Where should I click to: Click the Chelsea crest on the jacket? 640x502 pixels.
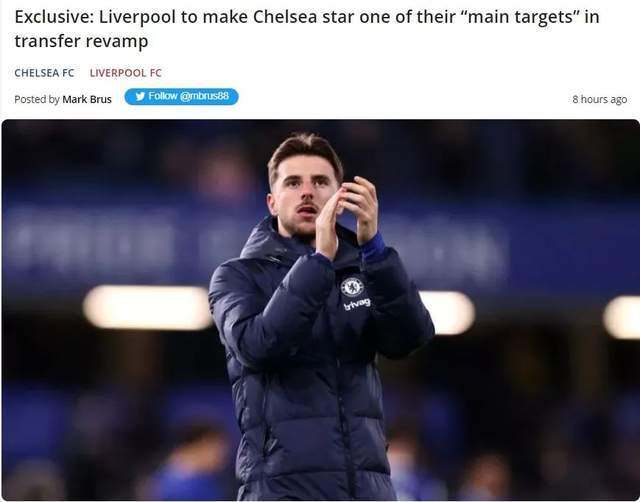point(351,287)
